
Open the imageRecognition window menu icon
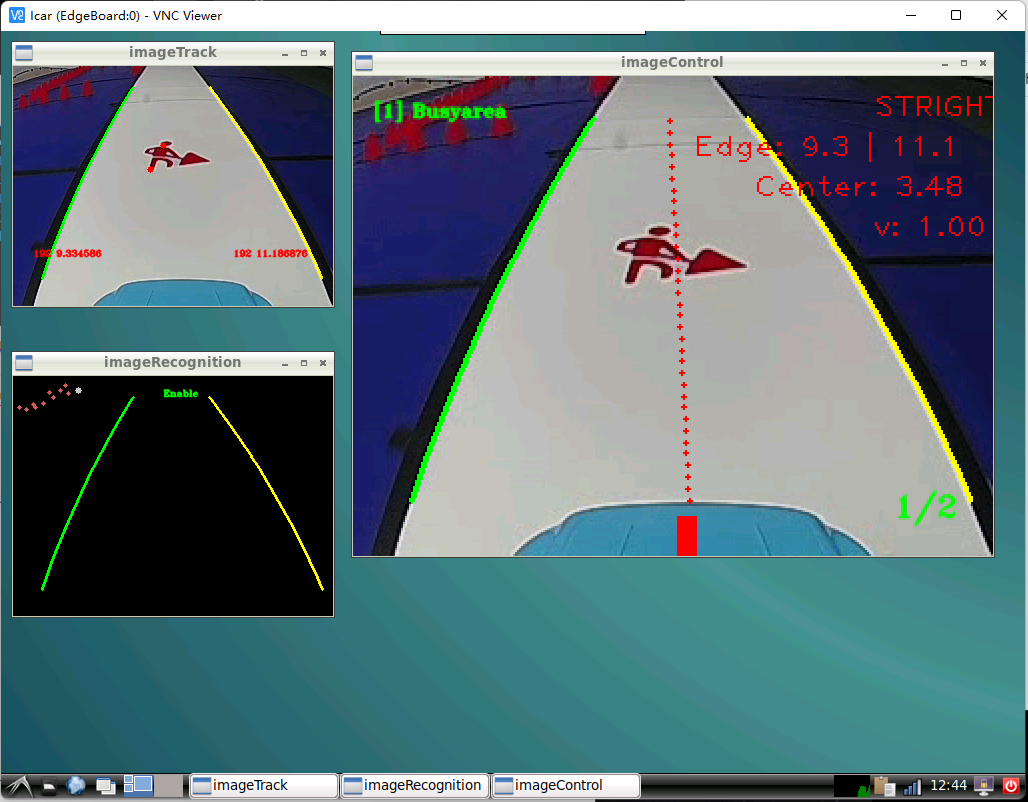click(x=24, y=363)
